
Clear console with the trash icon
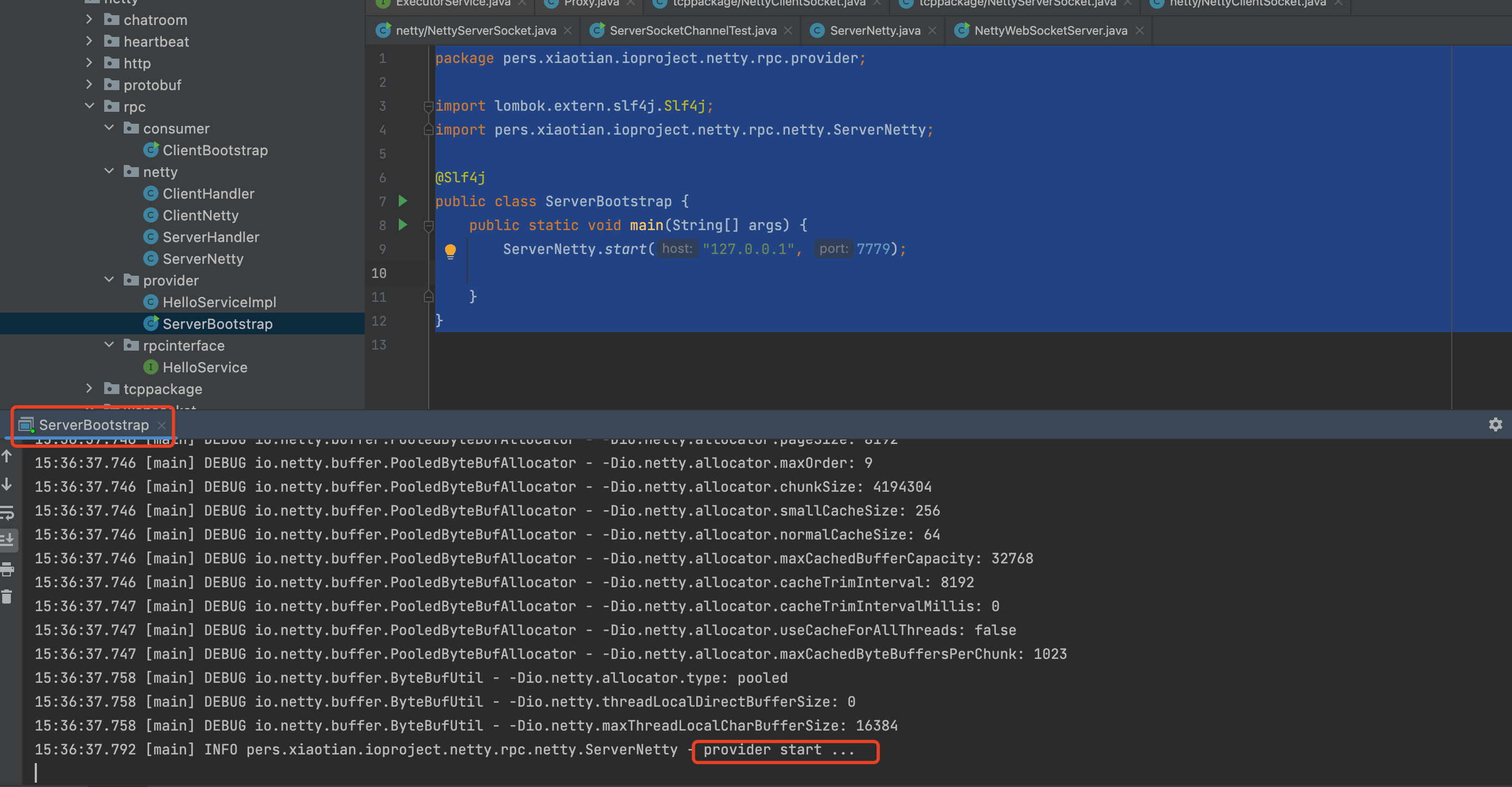(x=7, y=597)
